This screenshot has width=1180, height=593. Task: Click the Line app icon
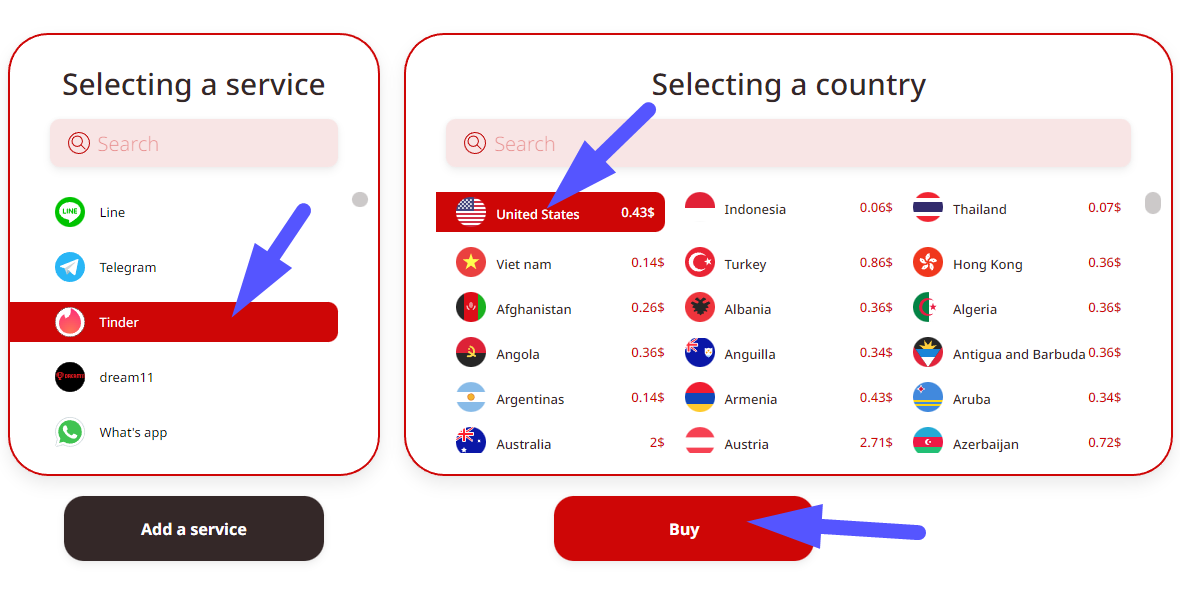70,212
